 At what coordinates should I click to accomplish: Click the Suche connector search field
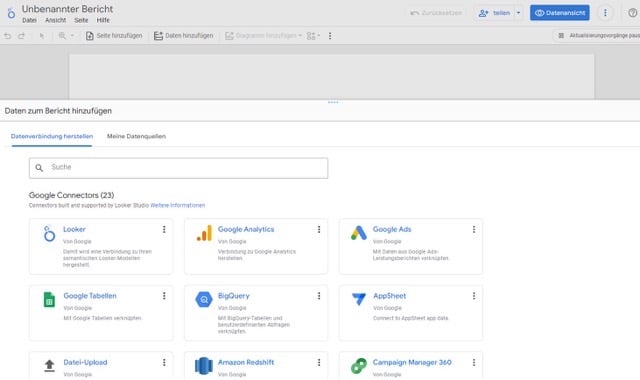tap(178, 168)
